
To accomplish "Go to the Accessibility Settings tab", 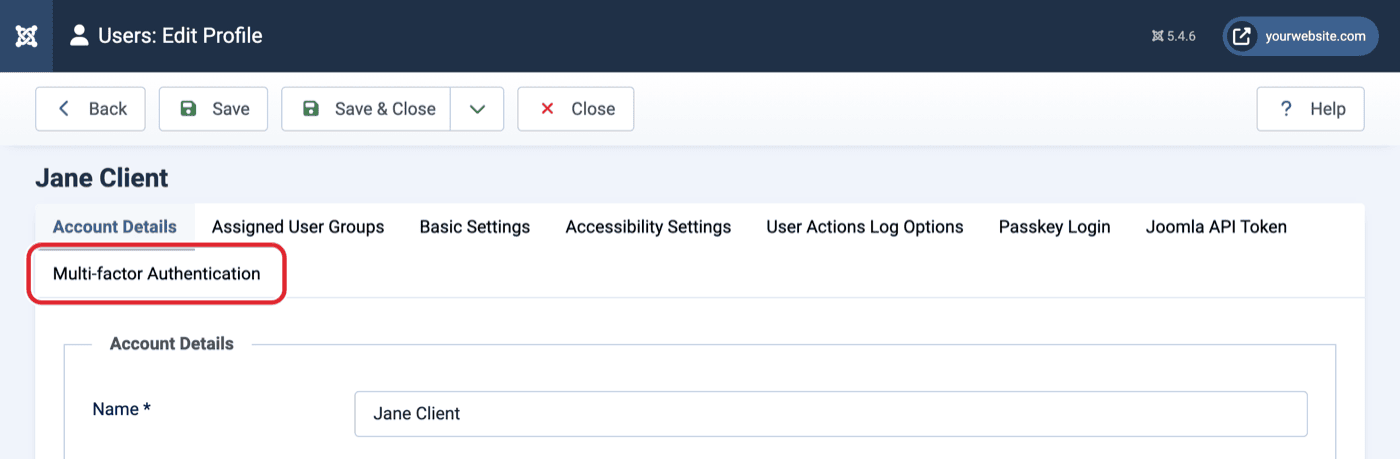I will tap(648, 227).
